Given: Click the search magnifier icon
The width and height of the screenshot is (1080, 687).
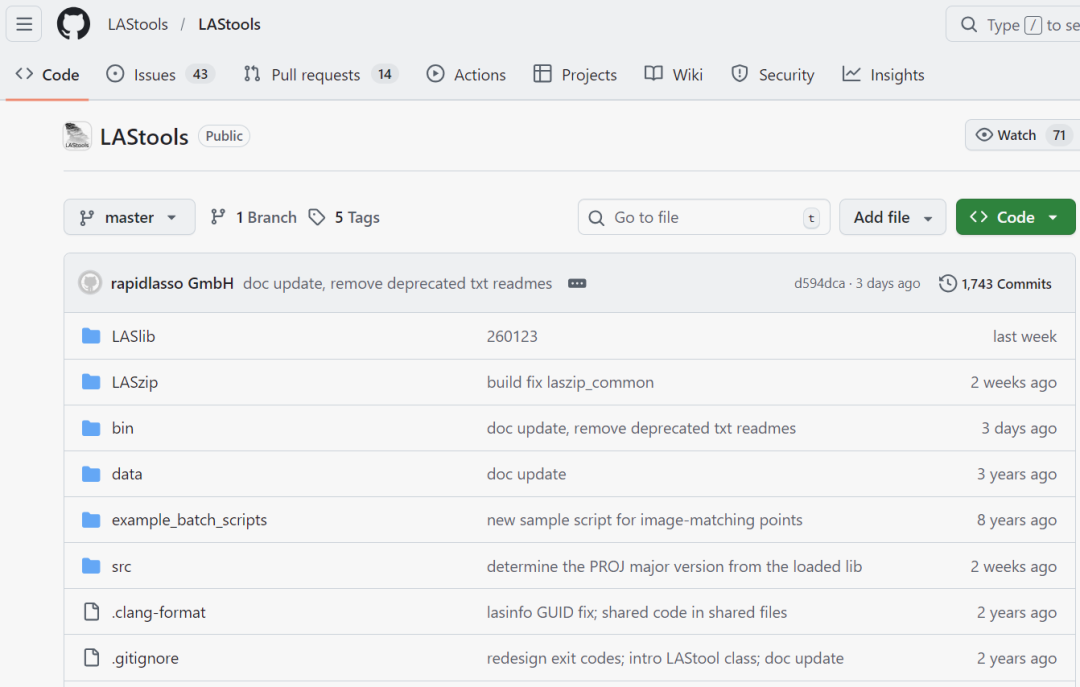Looking at the screenshot, I should pos(968,25).
